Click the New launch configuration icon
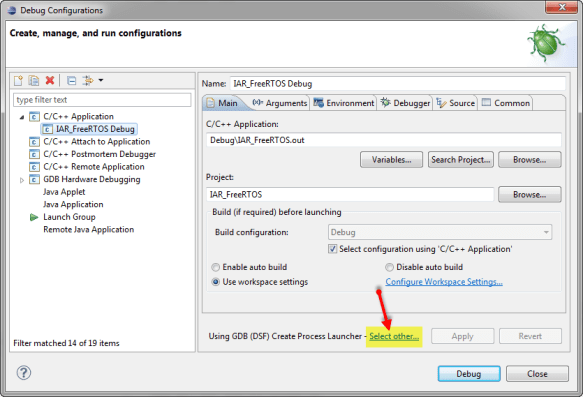This screenshot has height=397, width=583. [18, 80]
